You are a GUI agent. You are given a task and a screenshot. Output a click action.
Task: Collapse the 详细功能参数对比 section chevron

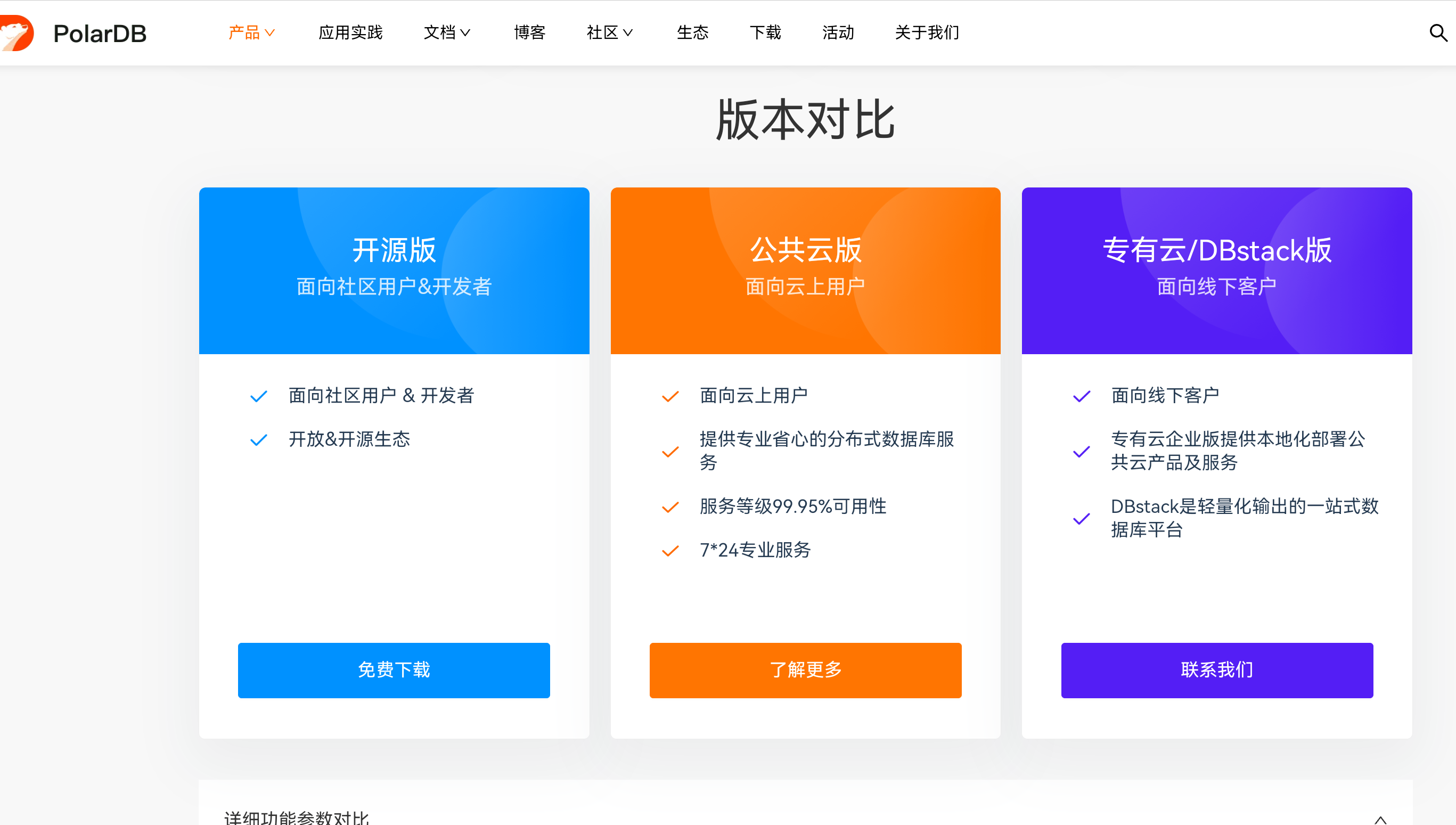[x=1380, y=819]
